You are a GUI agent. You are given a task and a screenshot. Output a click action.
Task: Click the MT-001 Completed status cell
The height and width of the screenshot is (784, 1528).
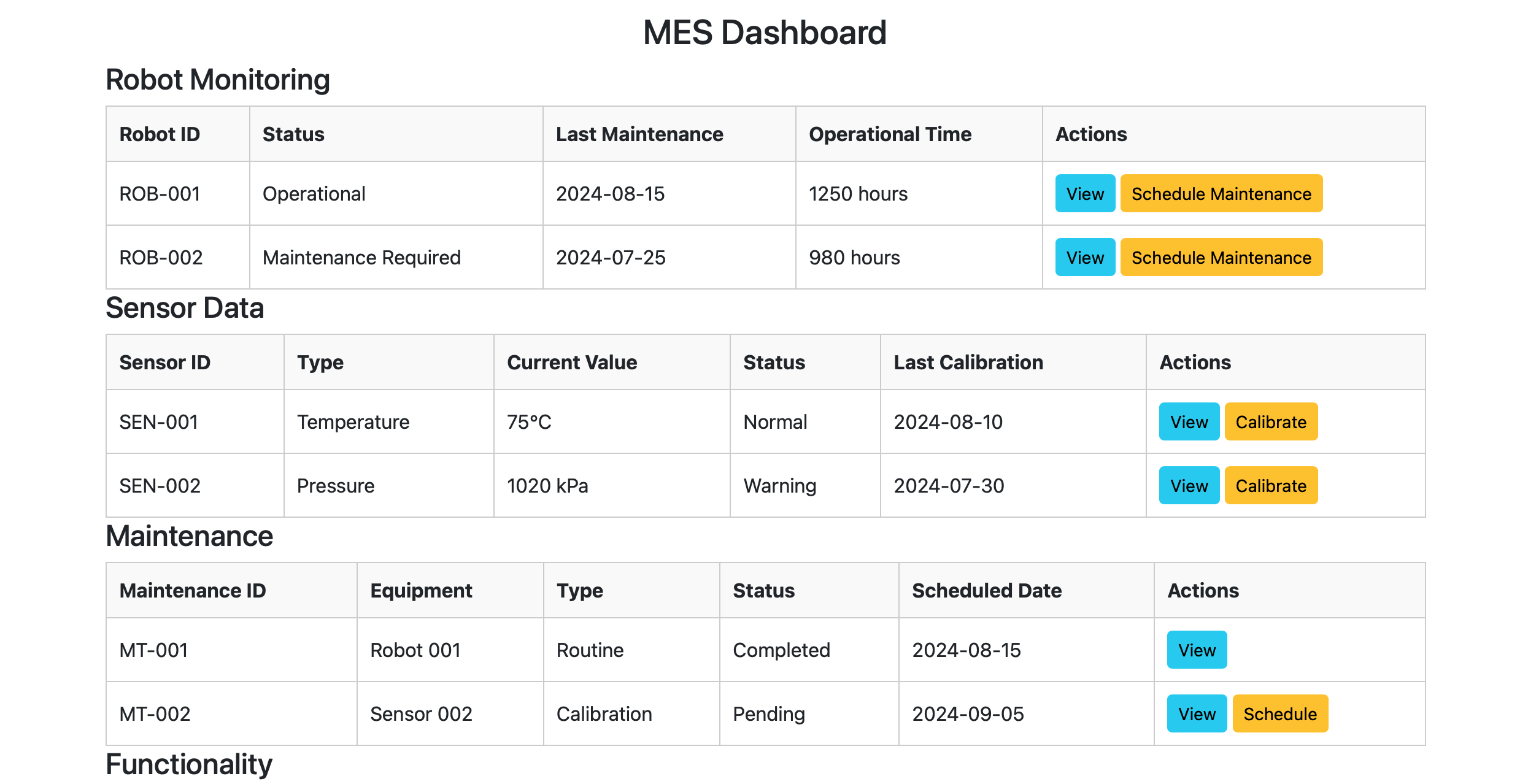pyautogui.click(x=781, y=650)
